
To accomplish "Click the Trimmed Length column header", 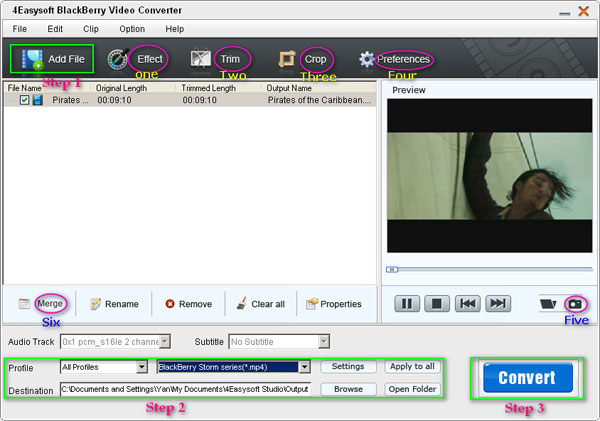I will [x=209, y=88].
